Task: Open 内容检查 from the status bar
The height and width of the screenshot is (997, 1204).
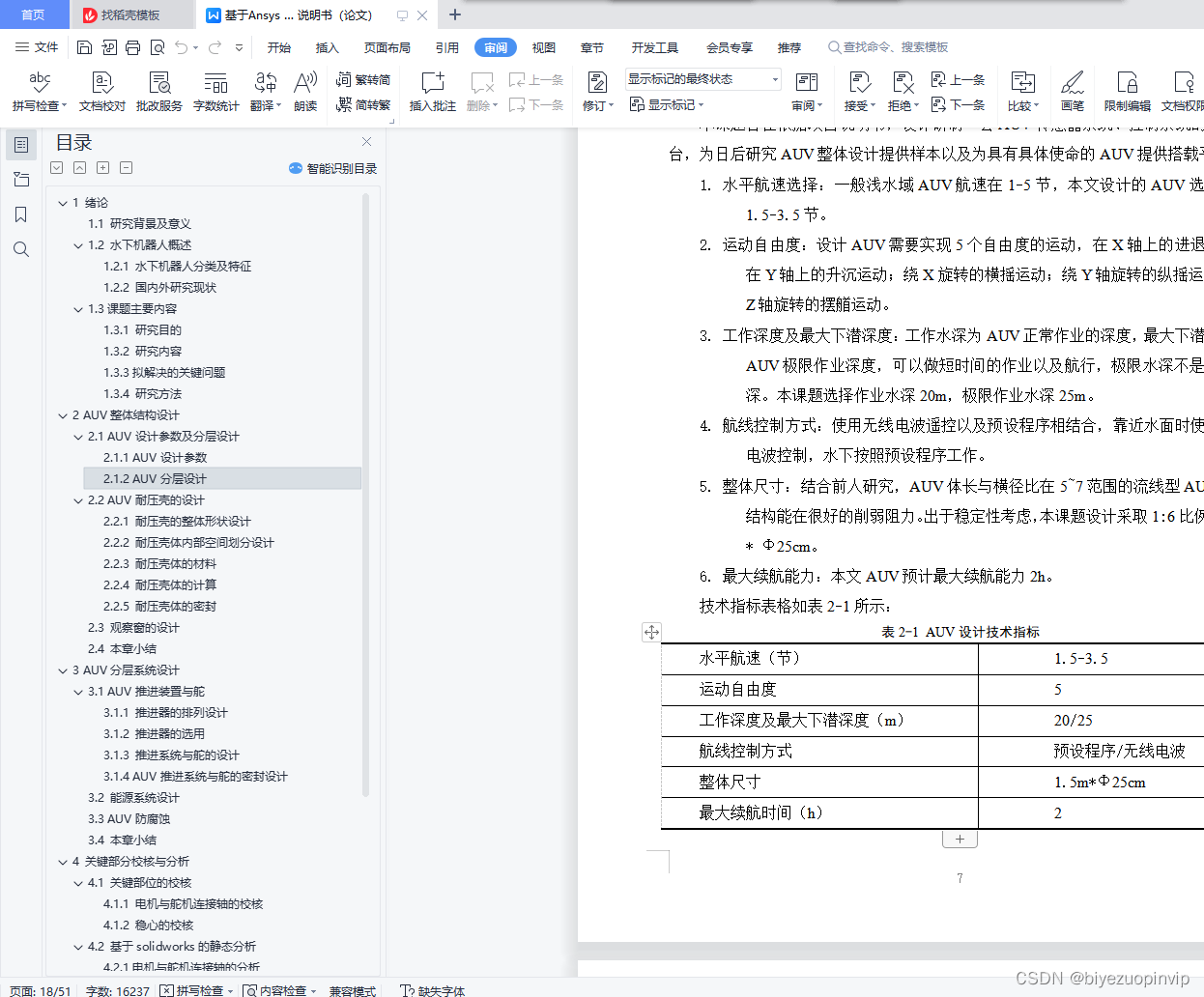Action: coord(280,990)
